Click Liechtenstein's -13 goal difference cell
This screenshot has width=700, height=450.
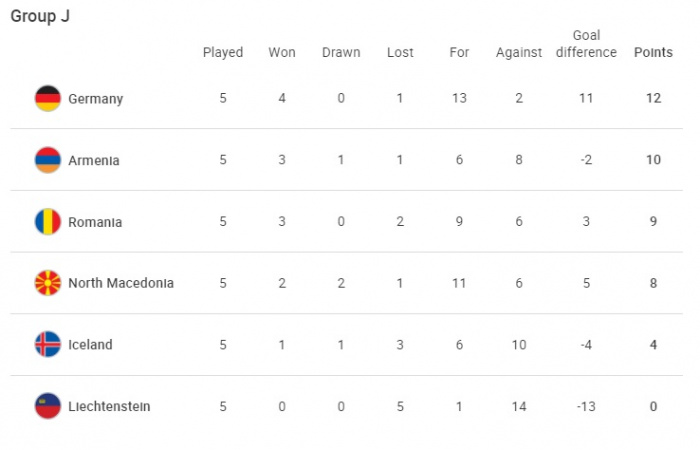click(x=586, y=406)
